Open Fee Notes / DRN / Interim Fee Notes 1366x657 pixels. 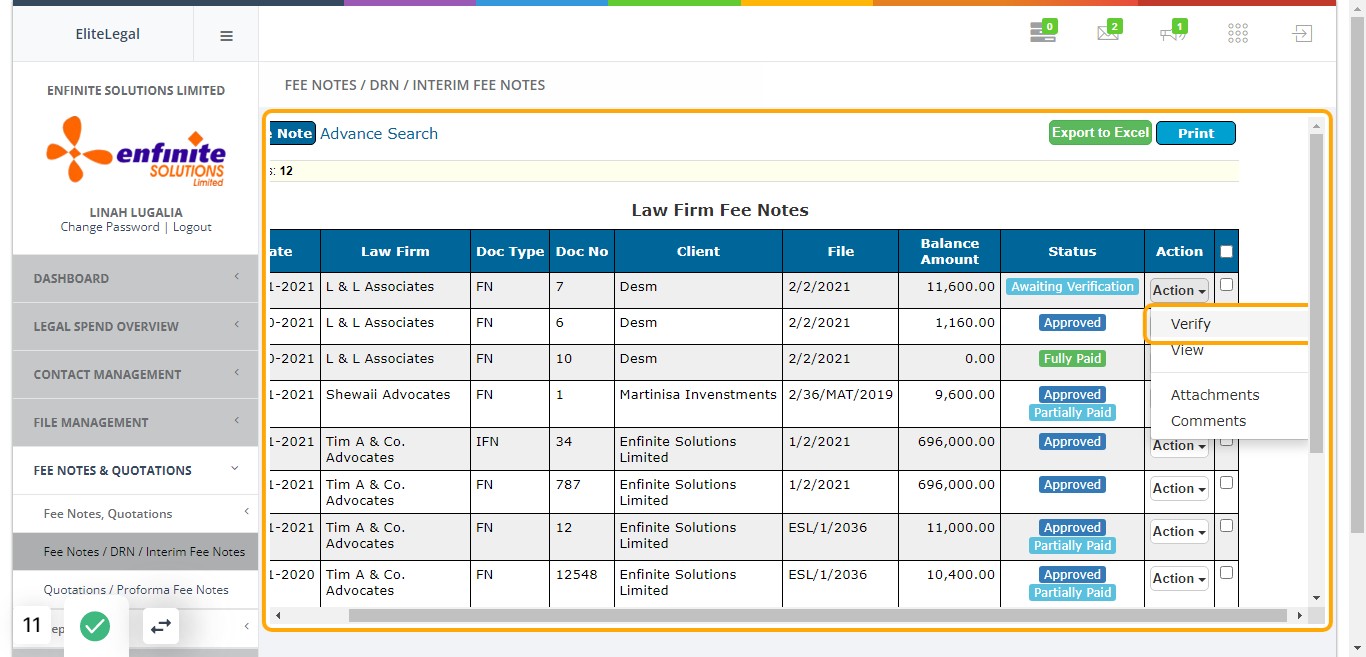(135, 551)
